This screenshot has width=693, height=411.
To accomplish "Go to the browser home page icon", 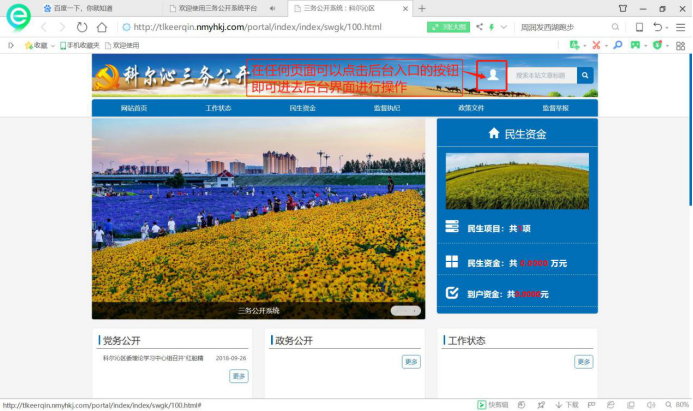I will [102, 27].
